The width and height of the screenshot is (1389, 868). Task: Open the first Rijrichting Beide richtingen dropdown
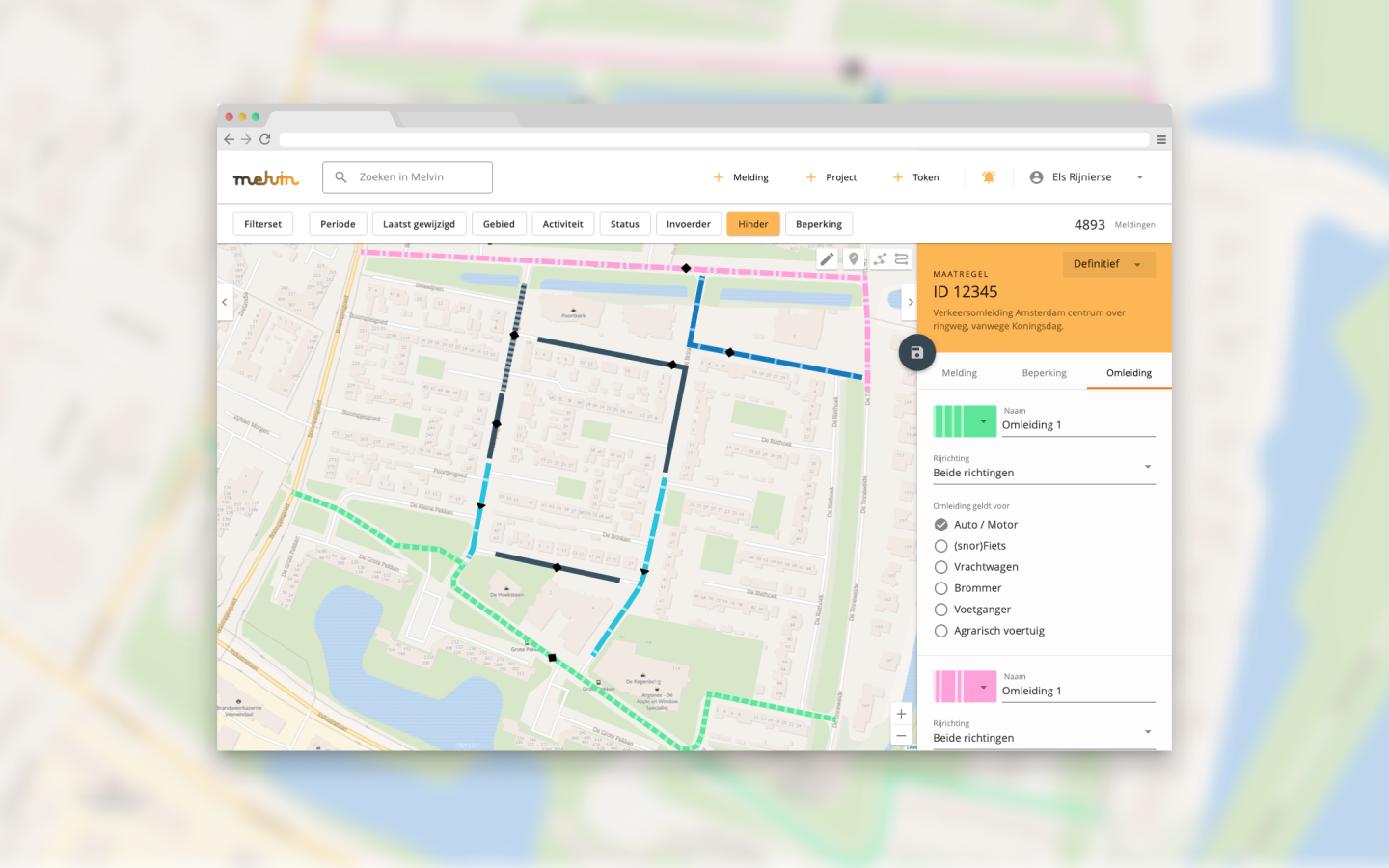1044,473
